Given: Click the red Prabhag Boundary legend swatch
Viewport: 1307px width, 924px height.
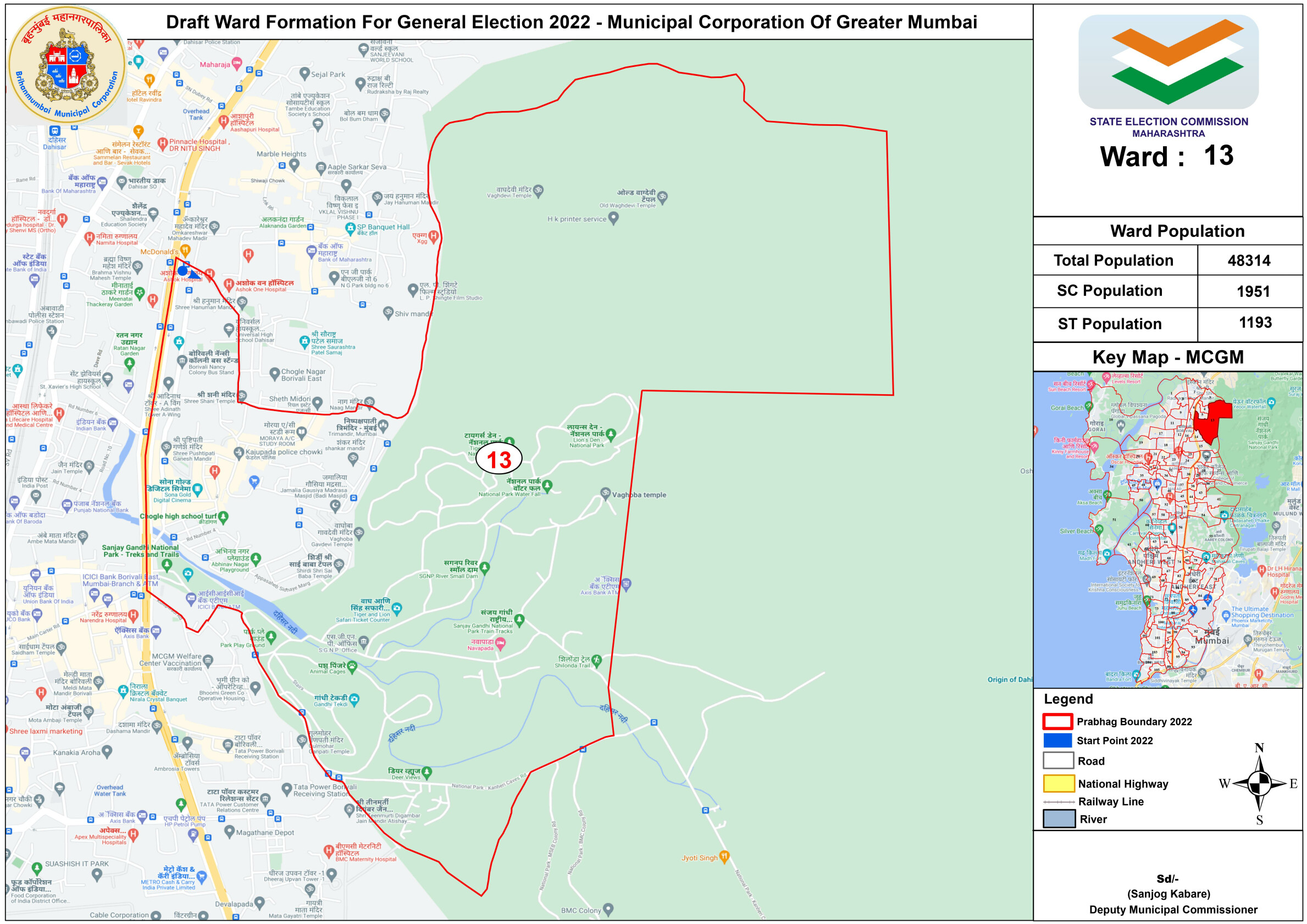Looking at the screenshot, I should pyautogui.click(x=1057, y=721).
